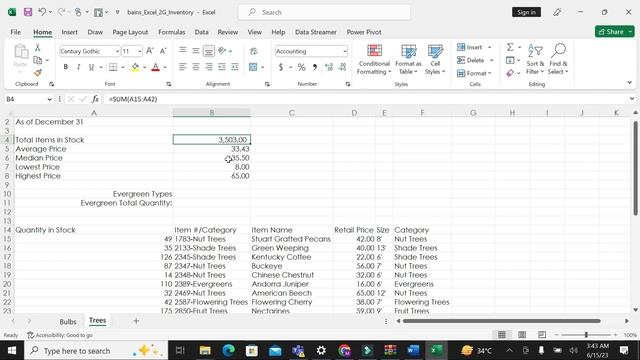Image resolution: width=640 pixels, height=360 pixels.
Task: Toggle Wrap Text in the cell
Action: tap(253, 51)
